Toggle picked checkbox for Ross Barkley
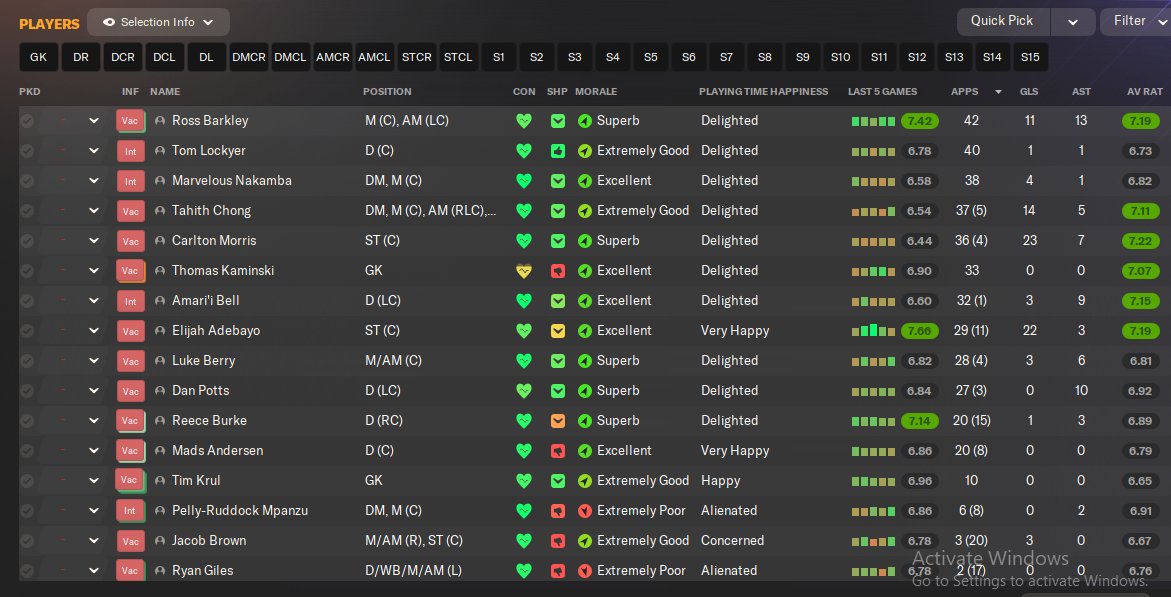The height and width of the screenshot is (597, 1171). click(27, 121)
